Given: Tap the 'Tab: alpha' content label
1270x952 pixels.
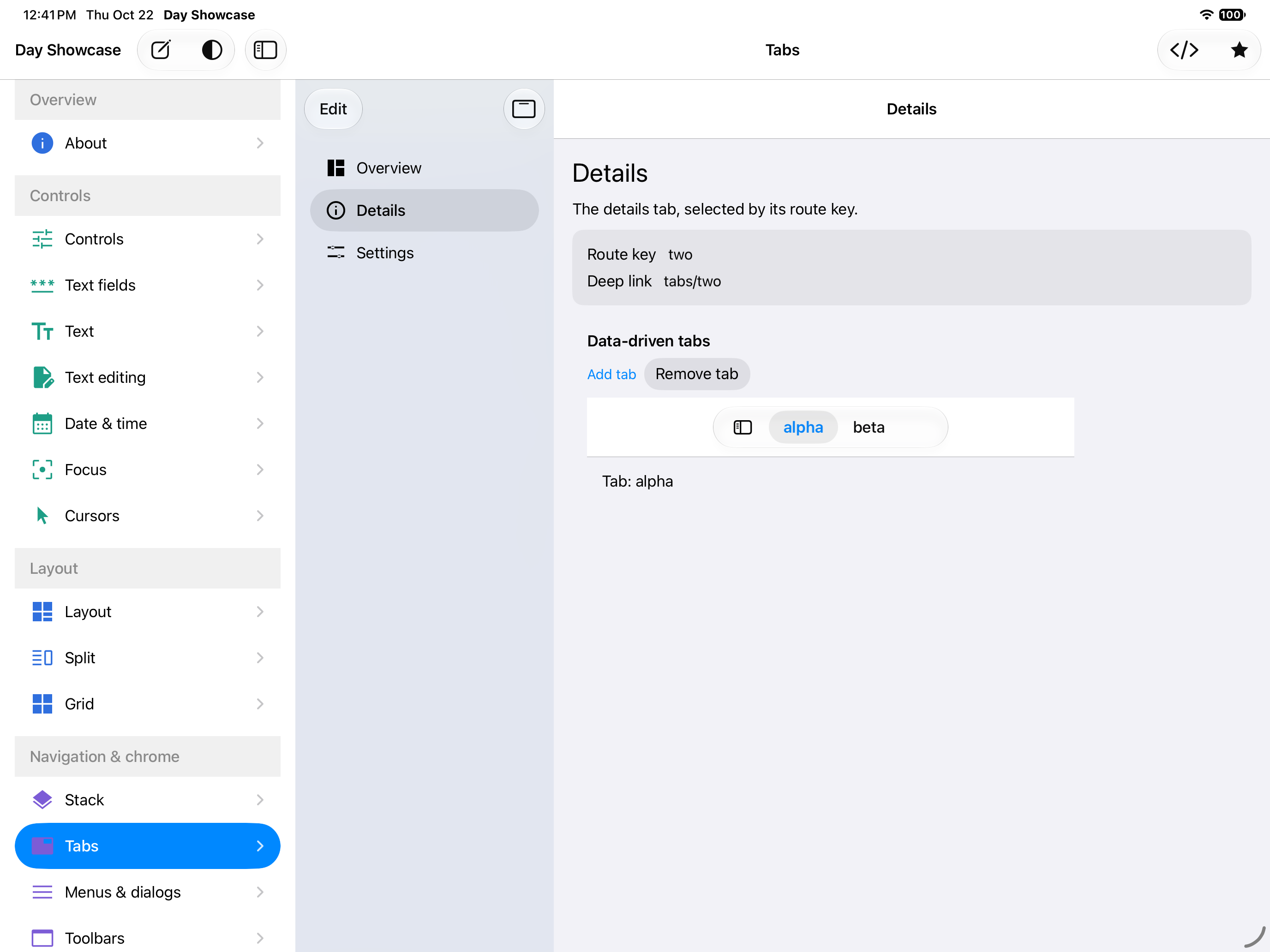Looking at the screenshot, I should (x=637, y=482).
